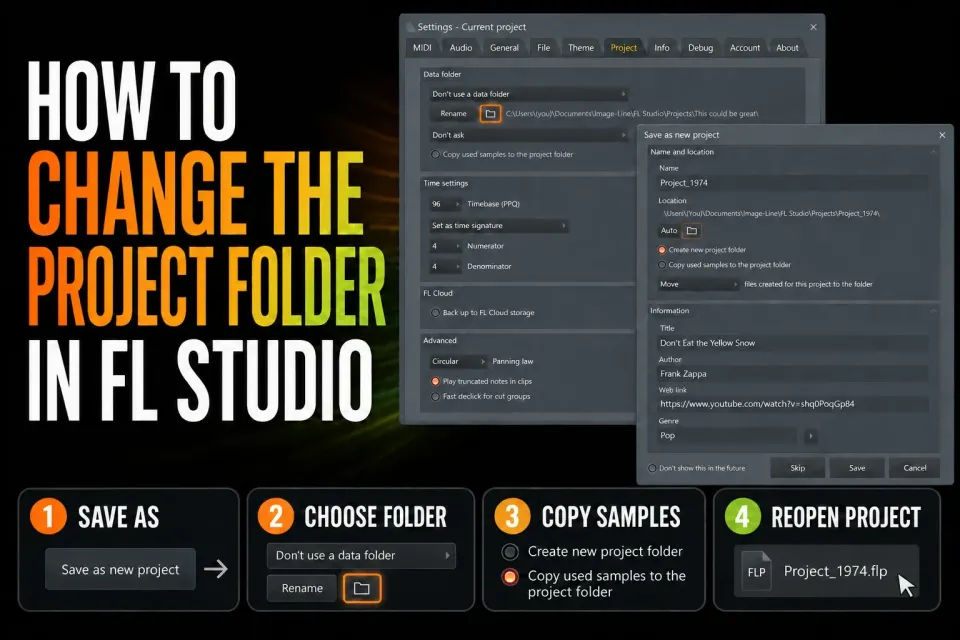Screen dimensions: 960x640
Task: Edit Author field Frank Zappa
Action: pyautogui.click(x=793, y=374)
